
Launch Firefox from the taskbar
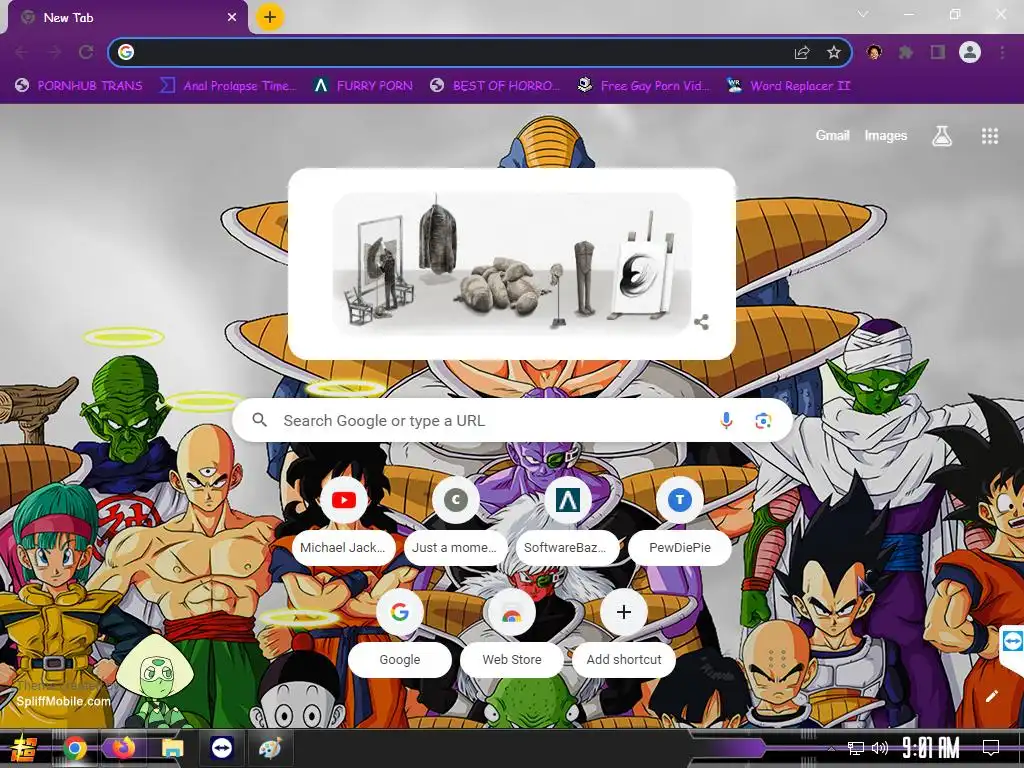point(123,748)
